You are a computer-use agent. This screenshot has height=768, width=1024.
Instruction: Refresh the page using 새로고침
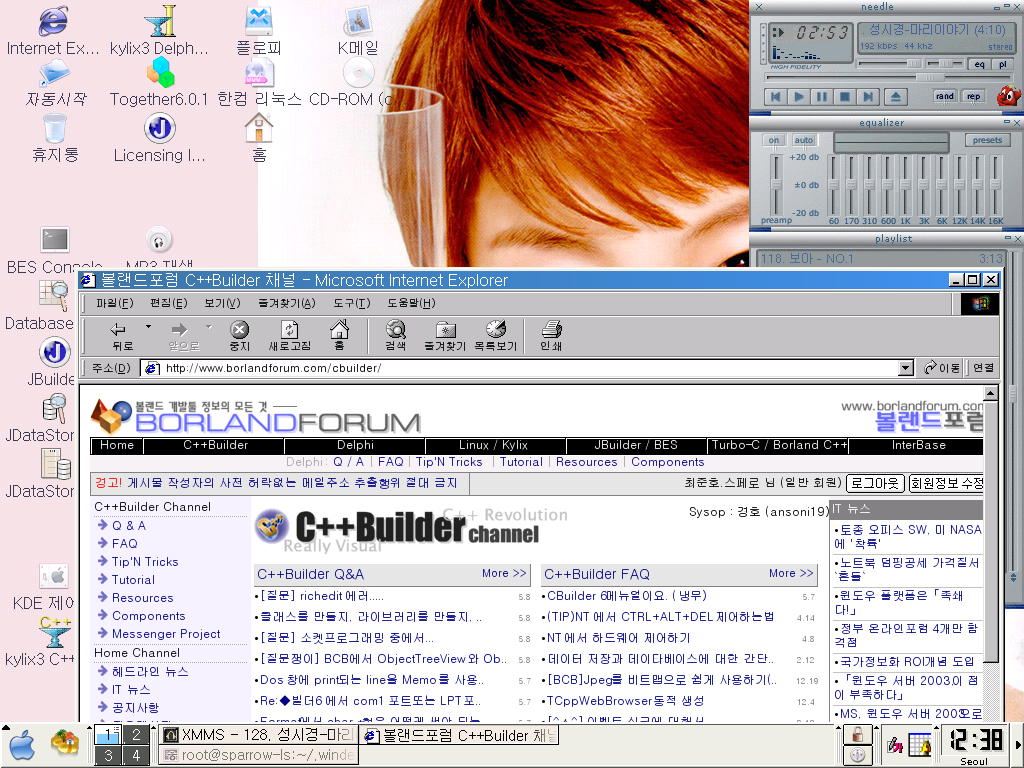click(290, 336)
